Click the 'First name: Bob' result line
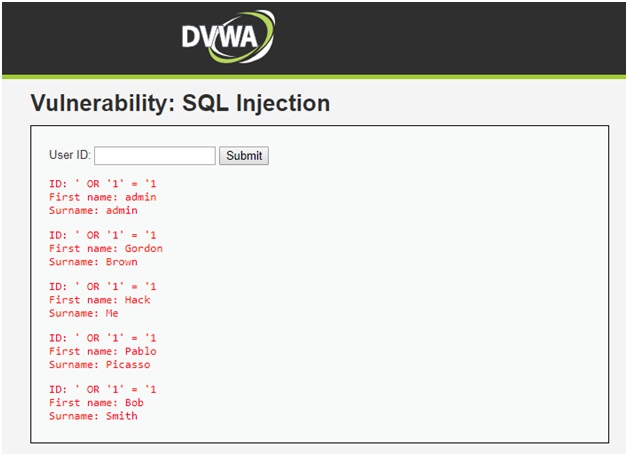The width and height of the screenshot is (628, 456). click(x=97, y=402)
